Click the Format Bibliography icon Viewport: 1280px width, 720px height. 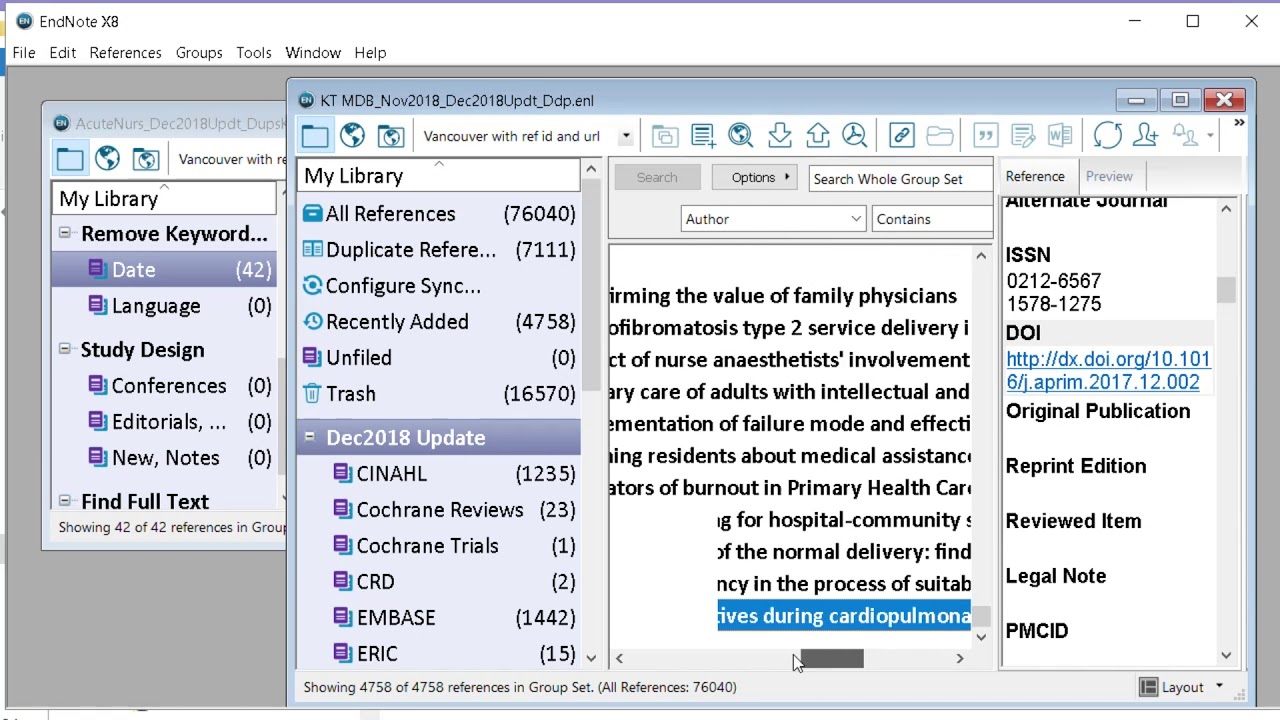click(1023, 136)
